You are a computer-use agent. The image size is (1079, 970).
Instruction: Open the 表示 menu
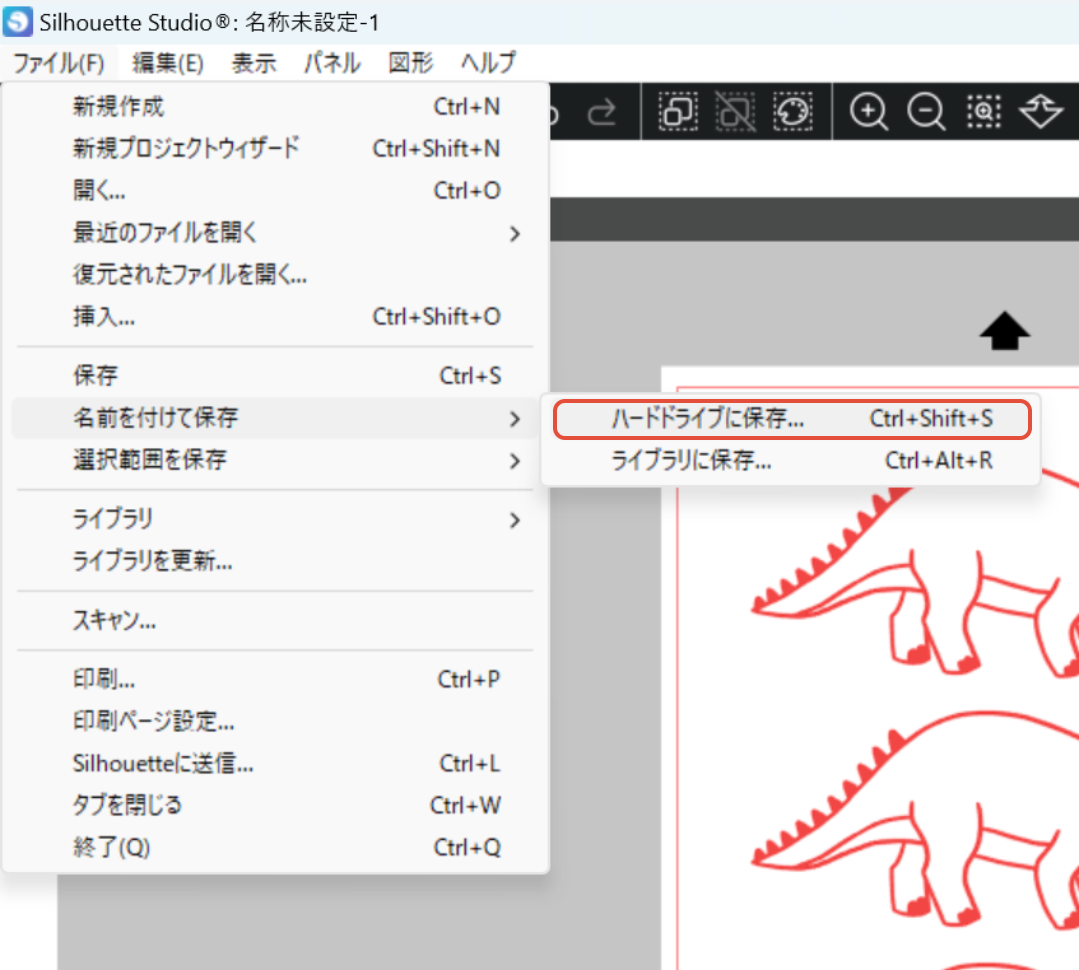(253, 63)
